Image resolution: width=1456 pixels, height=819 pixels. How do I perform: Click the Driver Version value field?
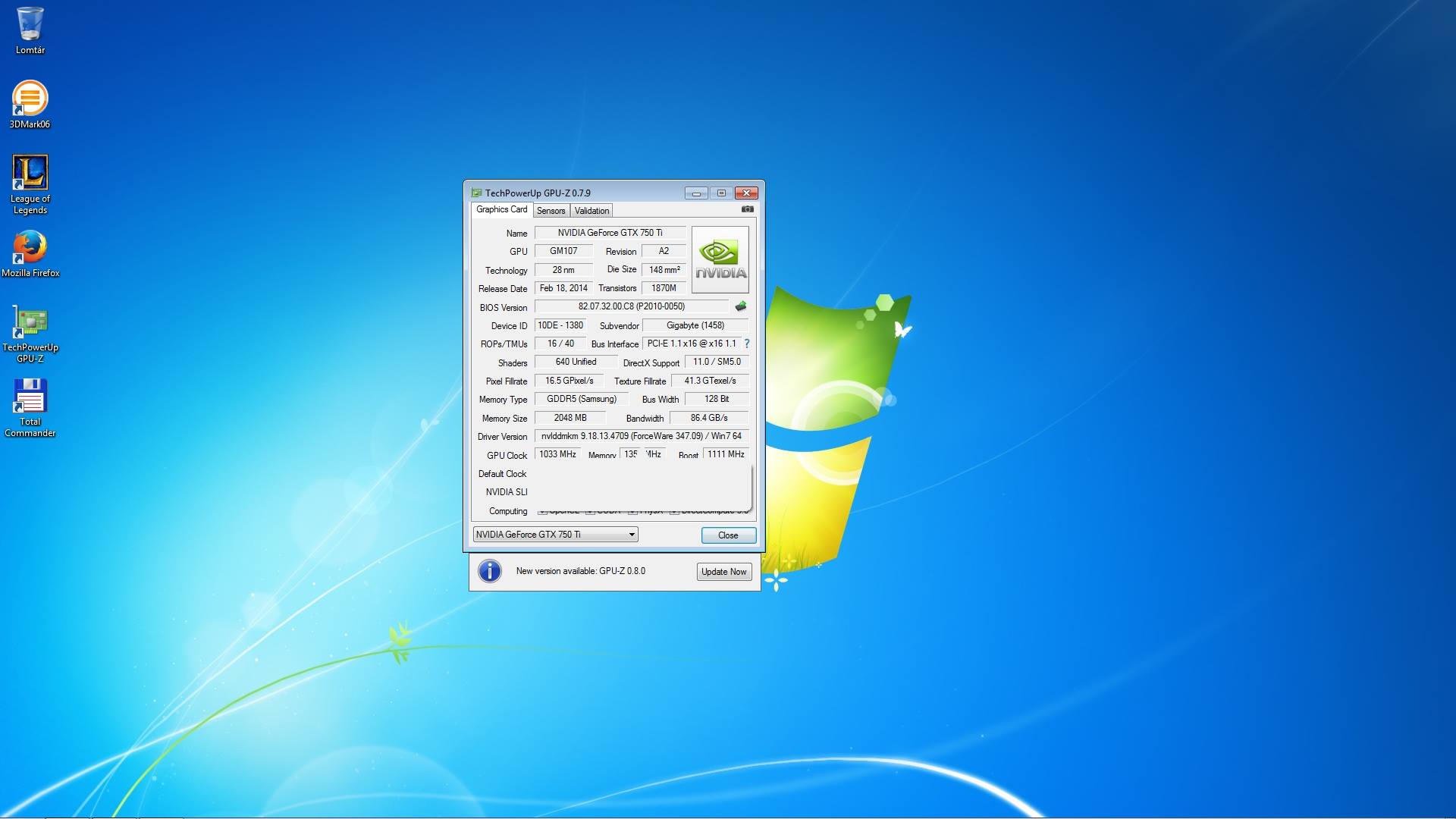click(x=641, y=436)
